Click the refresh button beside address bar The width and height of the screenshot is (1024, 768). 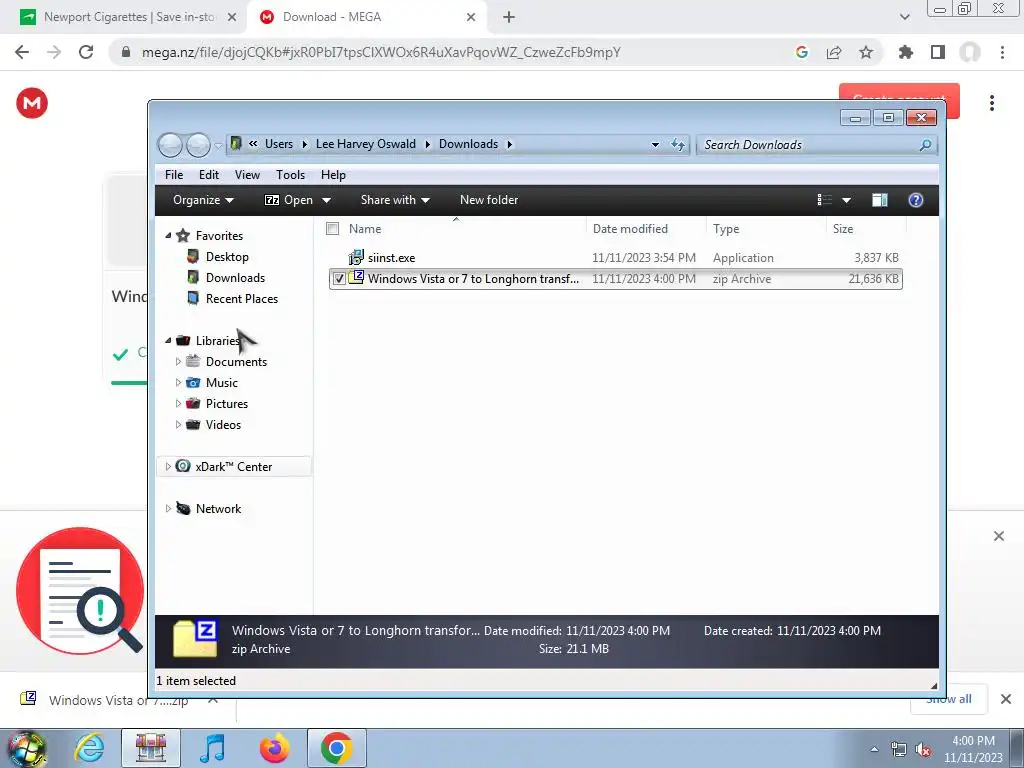click(678, 144)
